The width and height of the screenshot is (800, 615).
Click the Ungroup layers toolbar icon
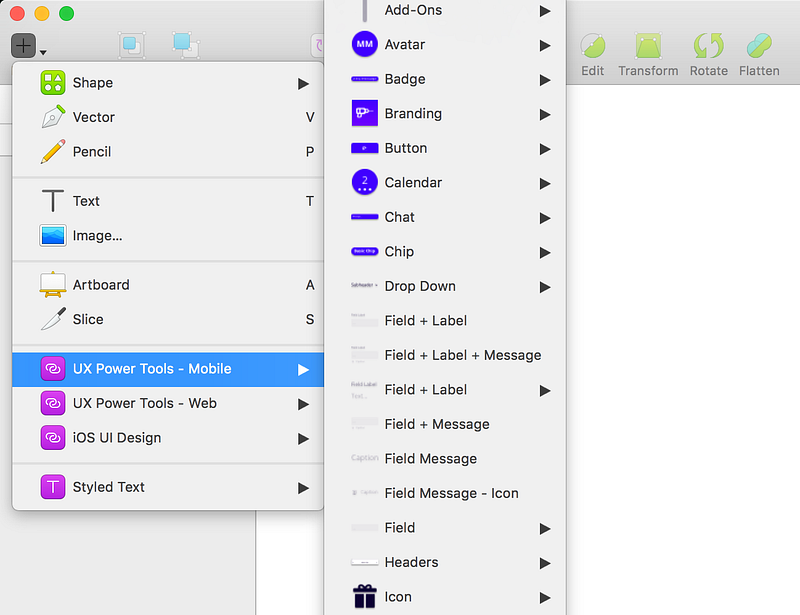coord(186,45)
